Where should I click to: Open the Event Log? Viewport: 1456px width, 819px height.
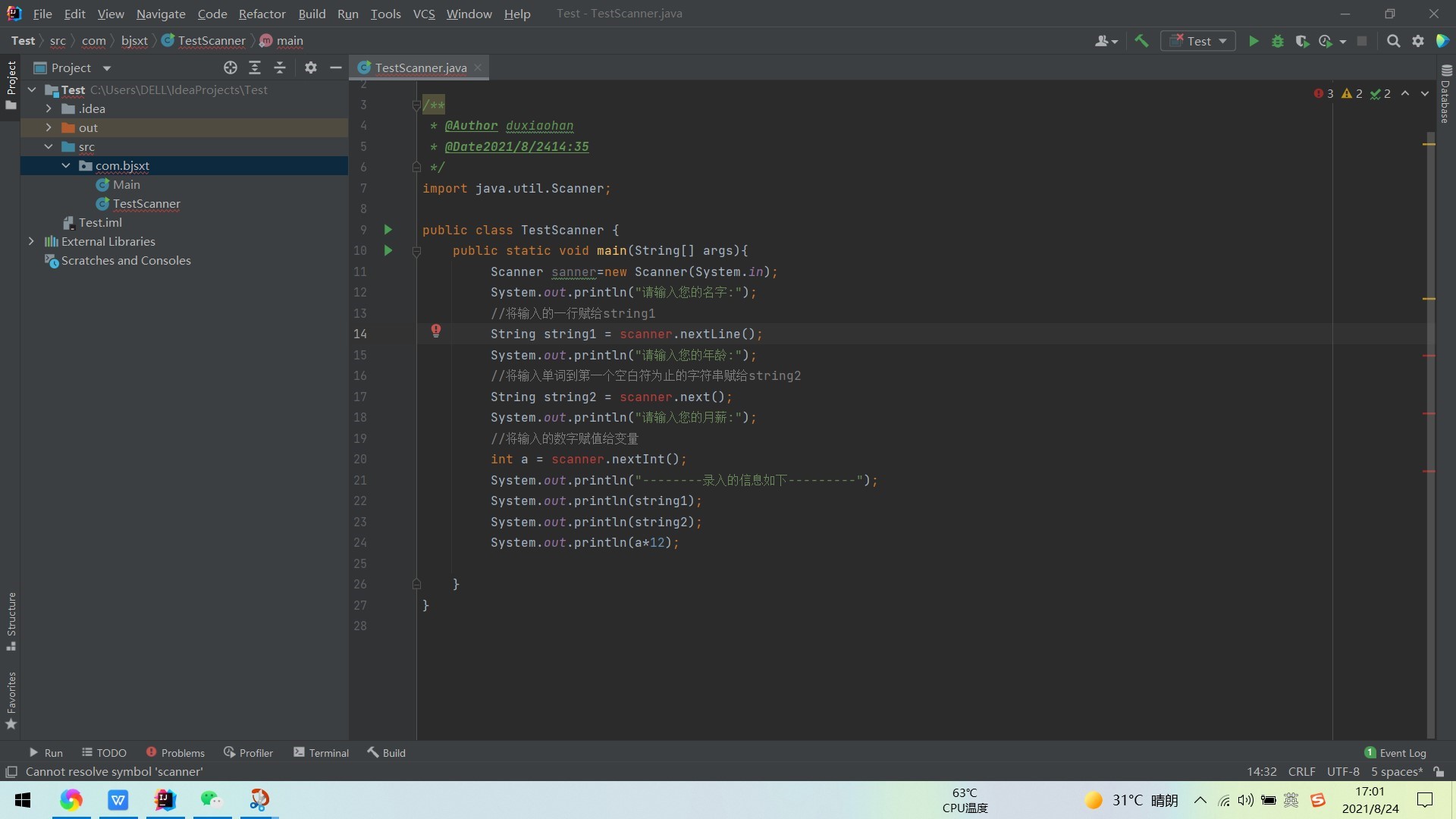coord(1395,753)
